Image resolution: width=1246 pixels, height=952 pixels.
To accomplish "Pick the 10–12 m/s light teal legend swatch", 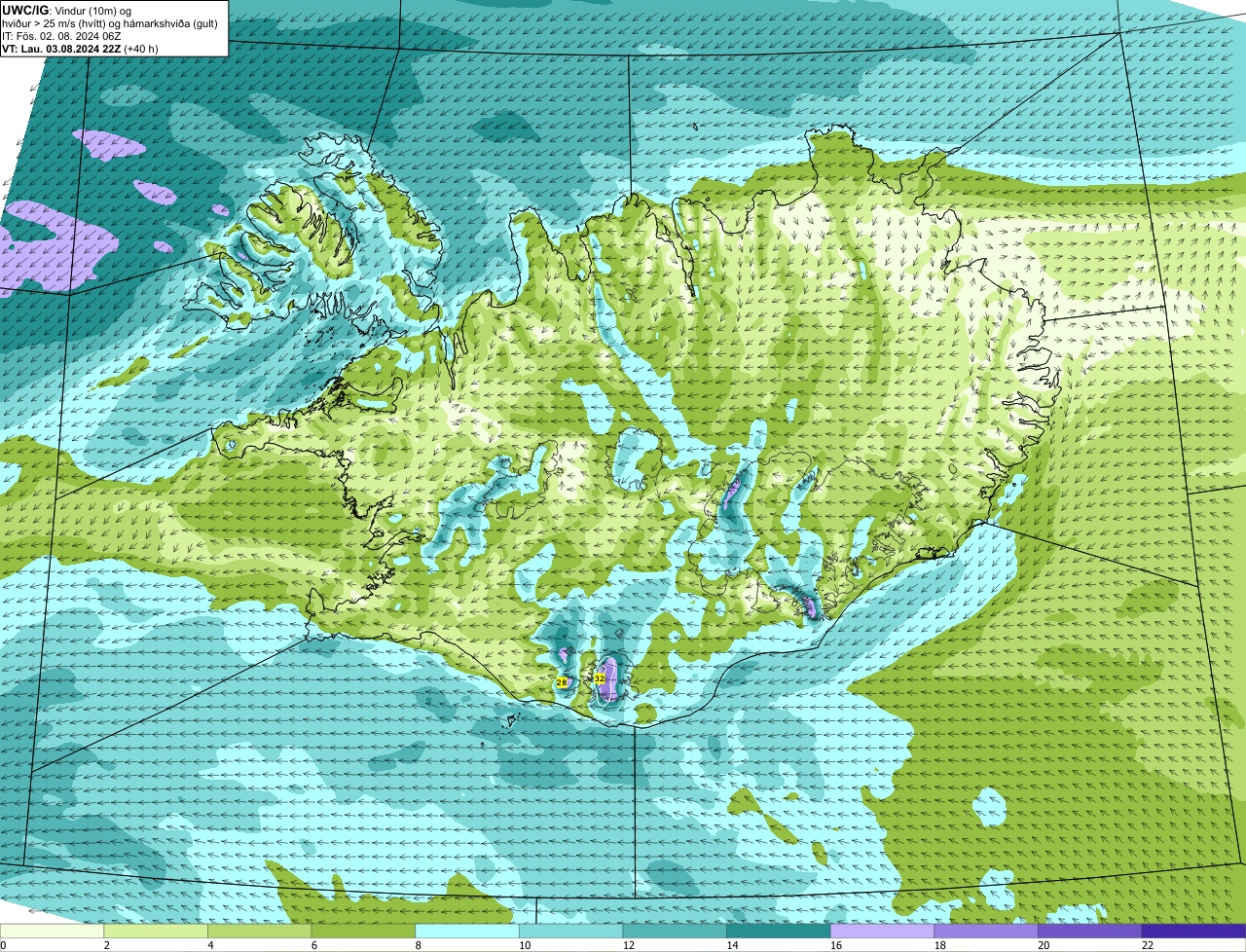I will [x=570, y=931].
